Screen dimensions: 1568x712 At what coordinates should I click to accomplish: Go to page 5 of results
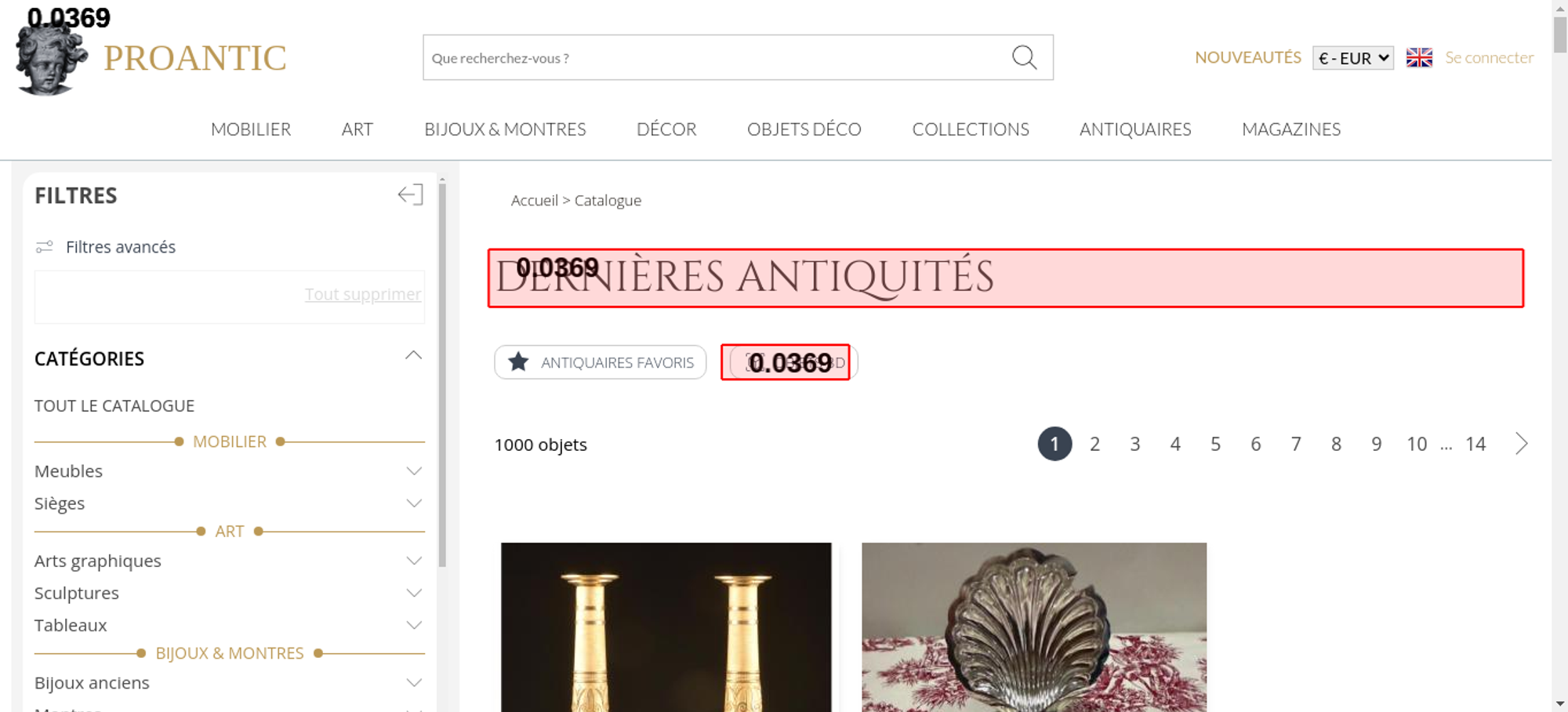point(1215,445)
